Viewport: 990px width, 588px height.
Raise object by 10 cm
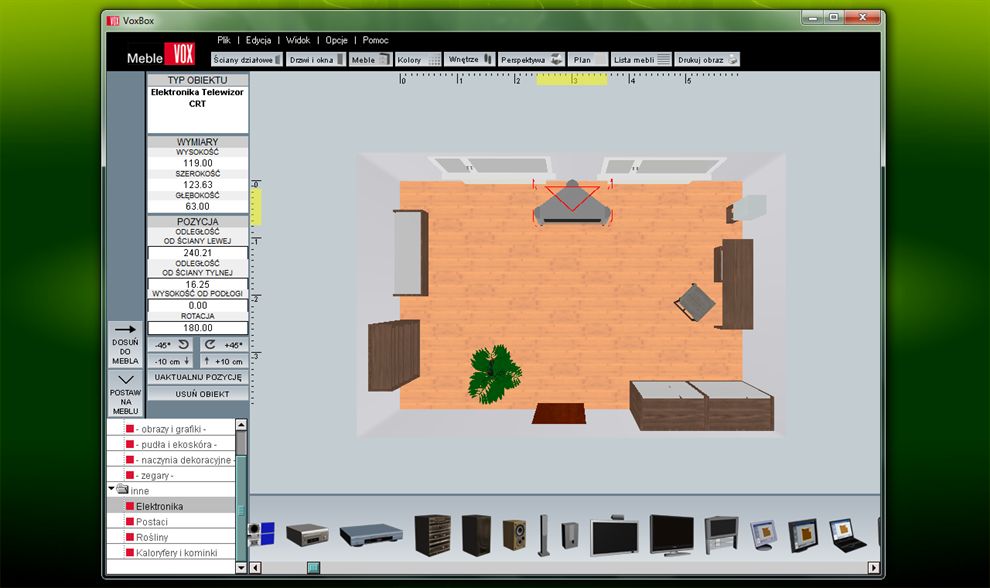tap(223, 361)
